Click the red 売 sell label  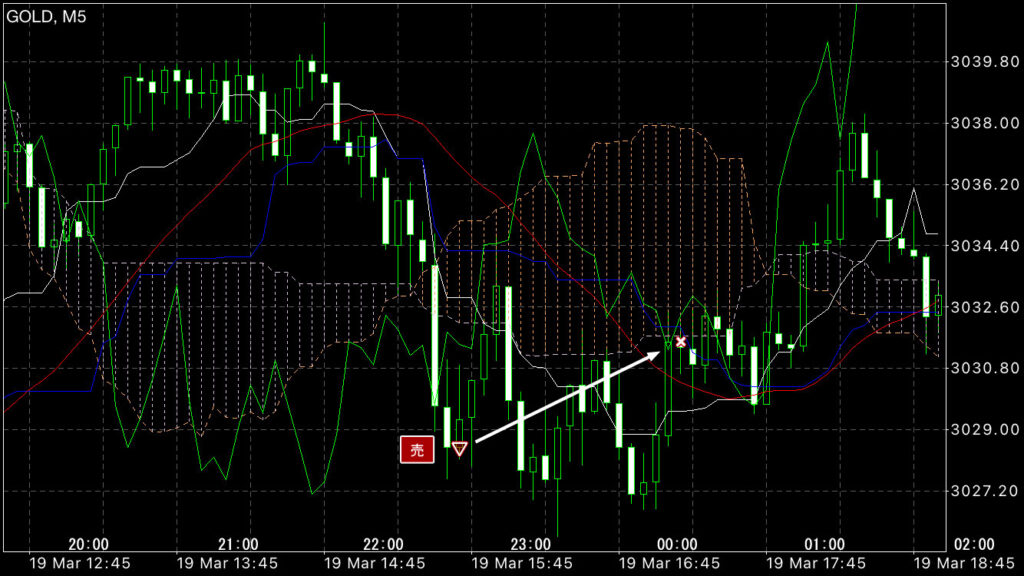tap(417, 450)
